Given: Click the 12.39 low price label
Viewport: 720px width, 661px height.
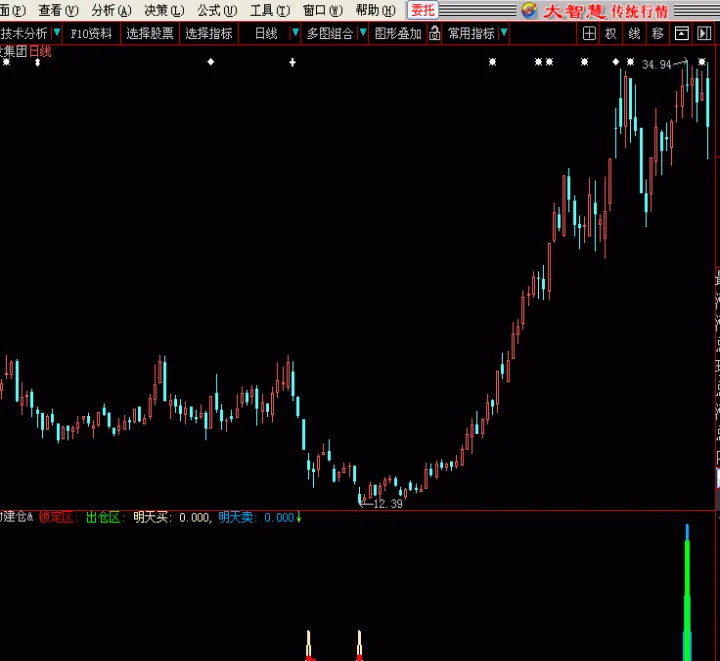Looking at the screenshot, I should pos(388,504).
